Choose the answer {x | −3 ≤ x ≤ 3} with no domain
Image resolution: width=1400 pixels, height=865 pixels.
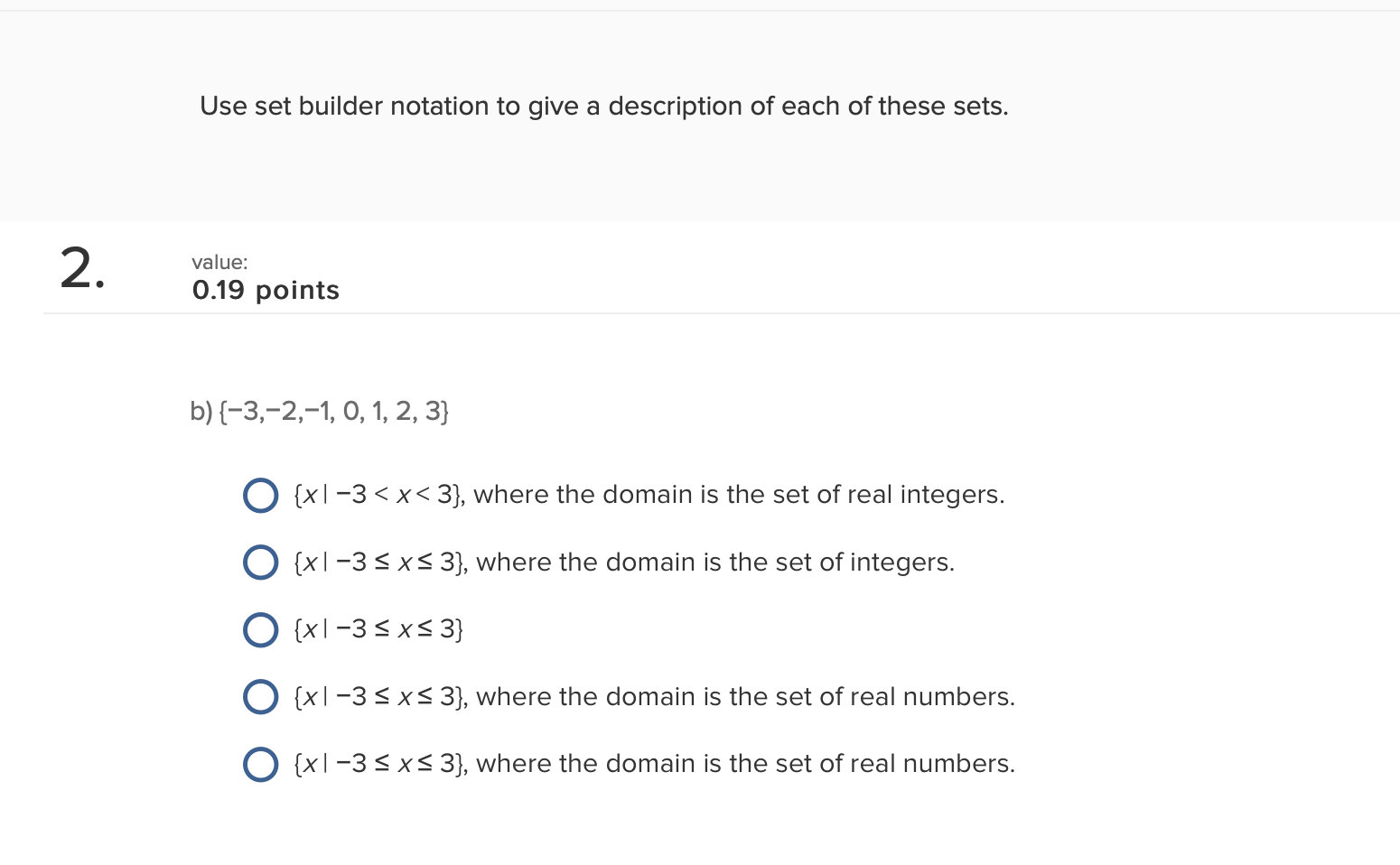(260, 629)
